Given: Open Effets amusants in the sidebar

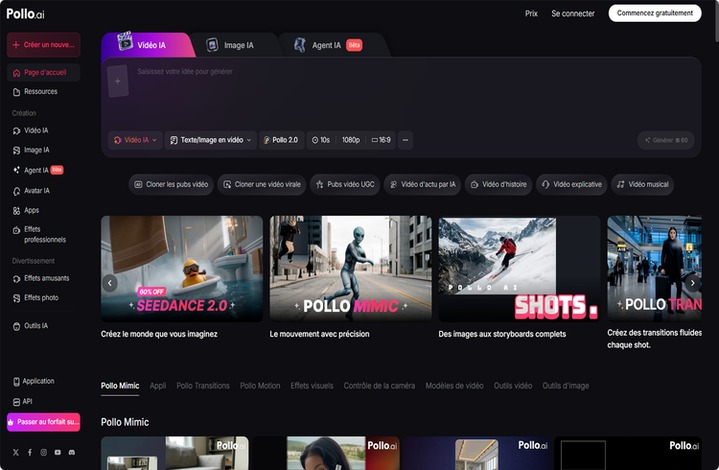Looking at the screenshot, I should [x=44, y=278].
